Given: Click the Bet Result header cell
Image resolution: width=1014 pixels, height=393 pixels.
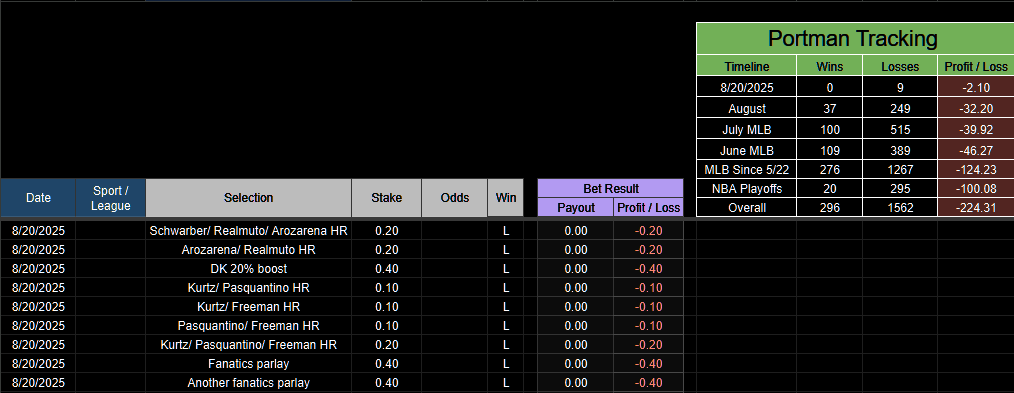Looking at the screenshot, I should click(610, 189).
